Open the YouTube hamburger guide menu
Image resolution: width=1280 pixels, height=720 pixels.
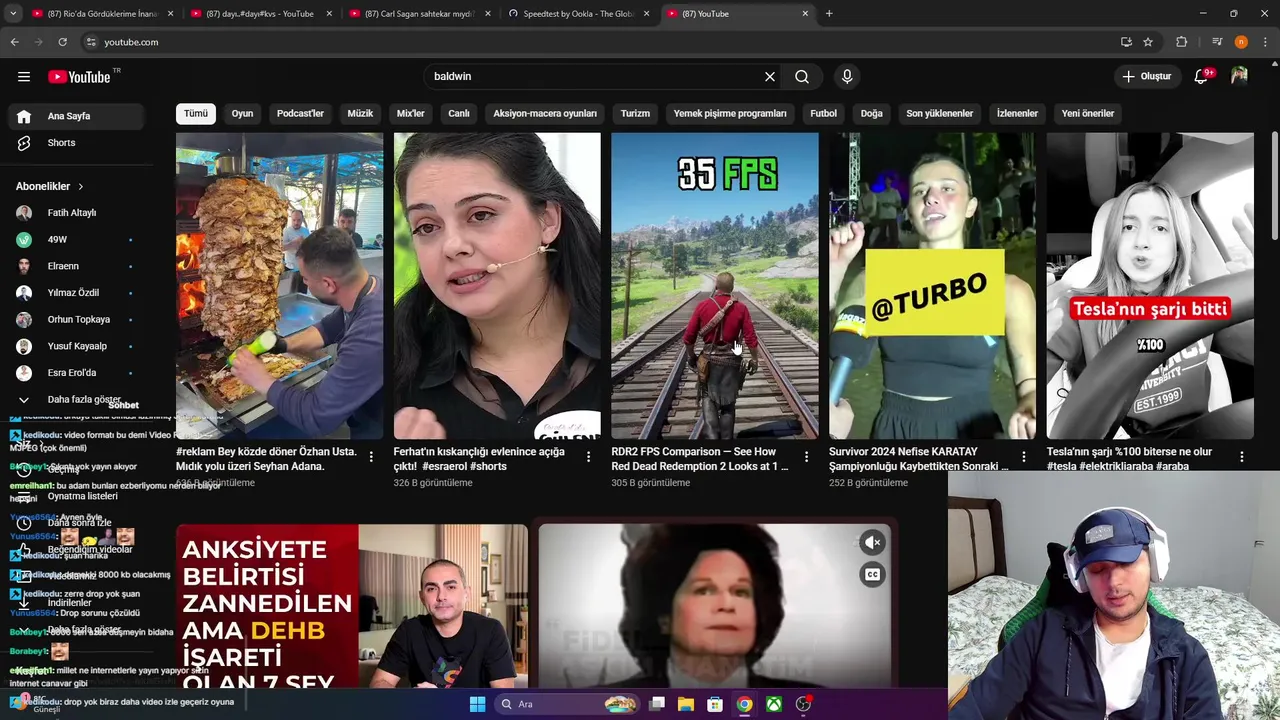24,76
